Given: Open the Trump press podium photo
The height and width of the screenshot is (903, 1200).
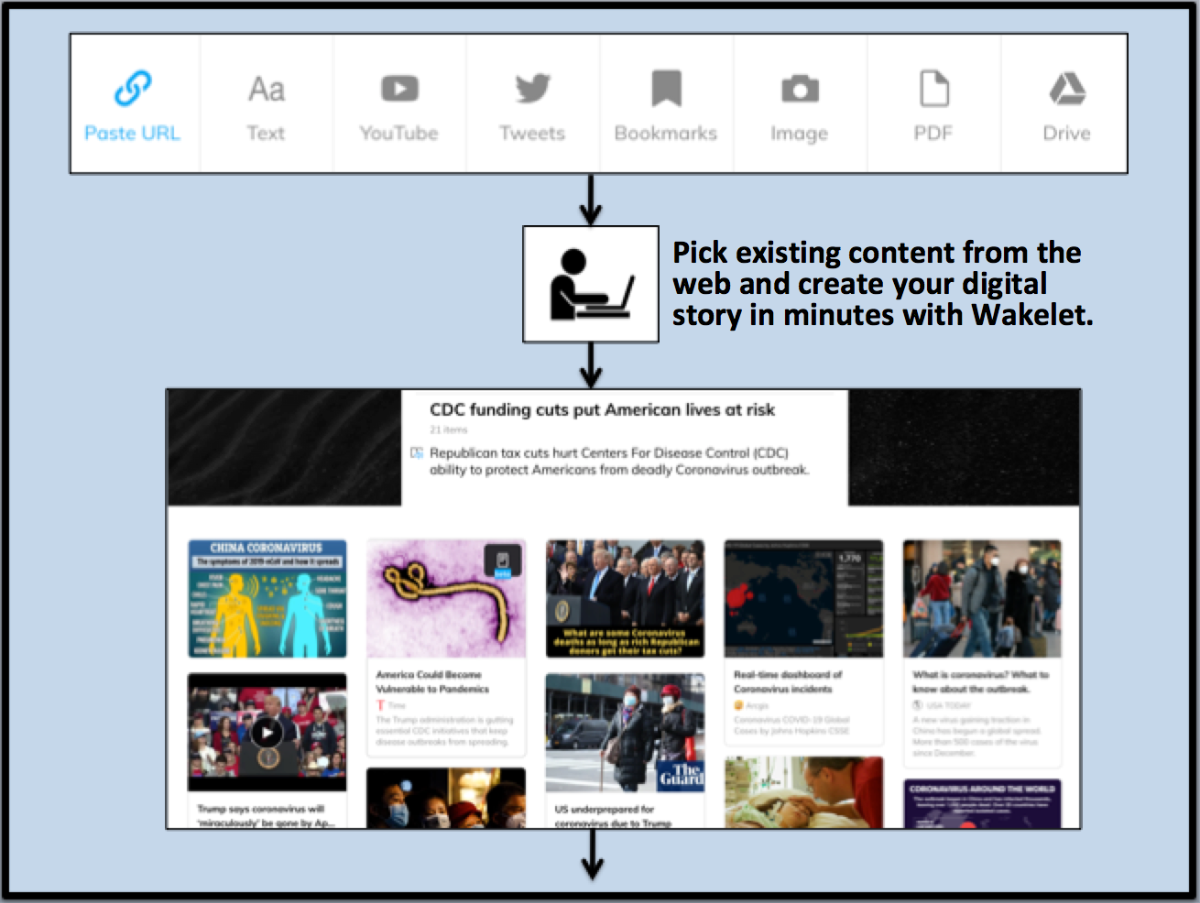Looking at the screenshot, I should pyautogui.click(x=625, y=598).
